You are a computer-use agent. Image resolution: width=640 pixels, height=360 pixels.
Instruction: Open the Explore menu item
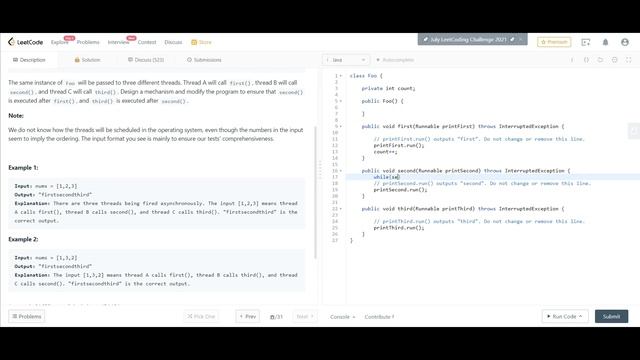(60, 42)
